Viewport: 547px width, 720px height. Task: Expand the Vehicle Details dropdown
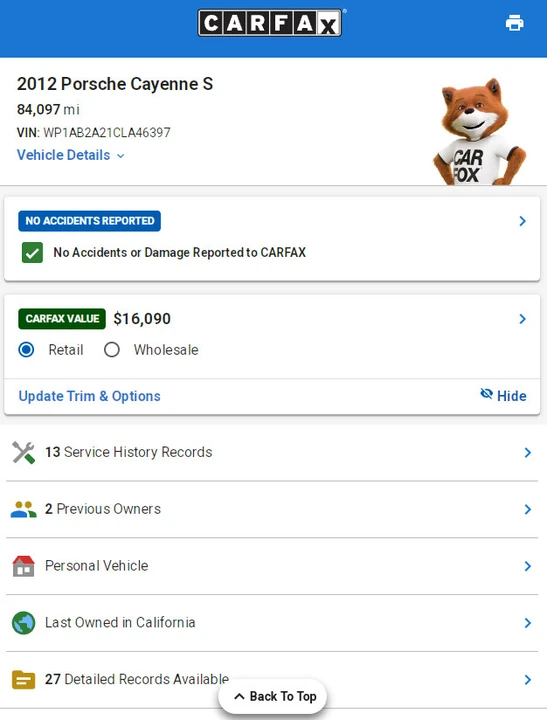click(x=71, y=155)
